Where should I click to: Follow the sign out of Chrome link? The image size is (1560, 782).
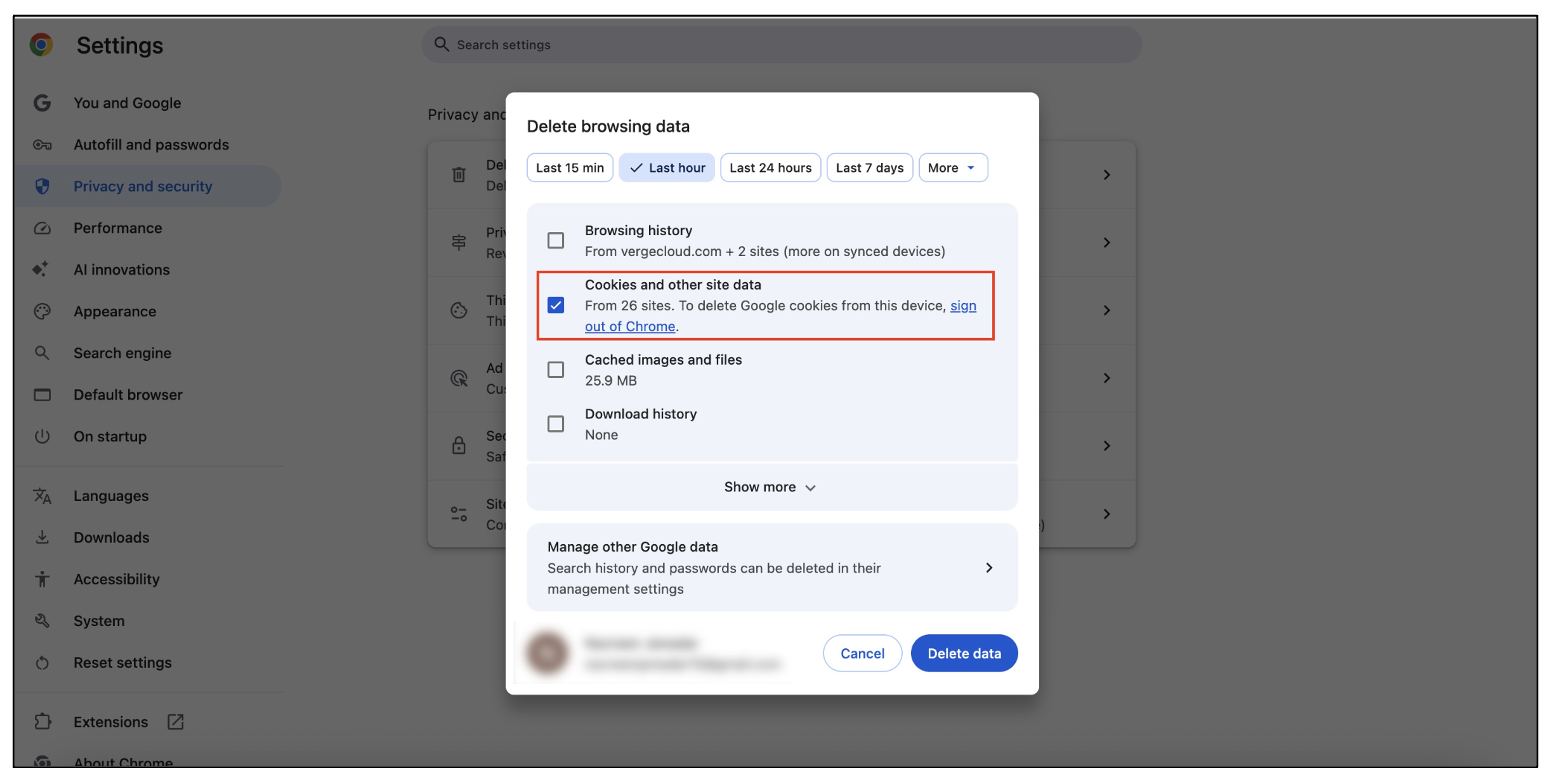click(630, 326)
